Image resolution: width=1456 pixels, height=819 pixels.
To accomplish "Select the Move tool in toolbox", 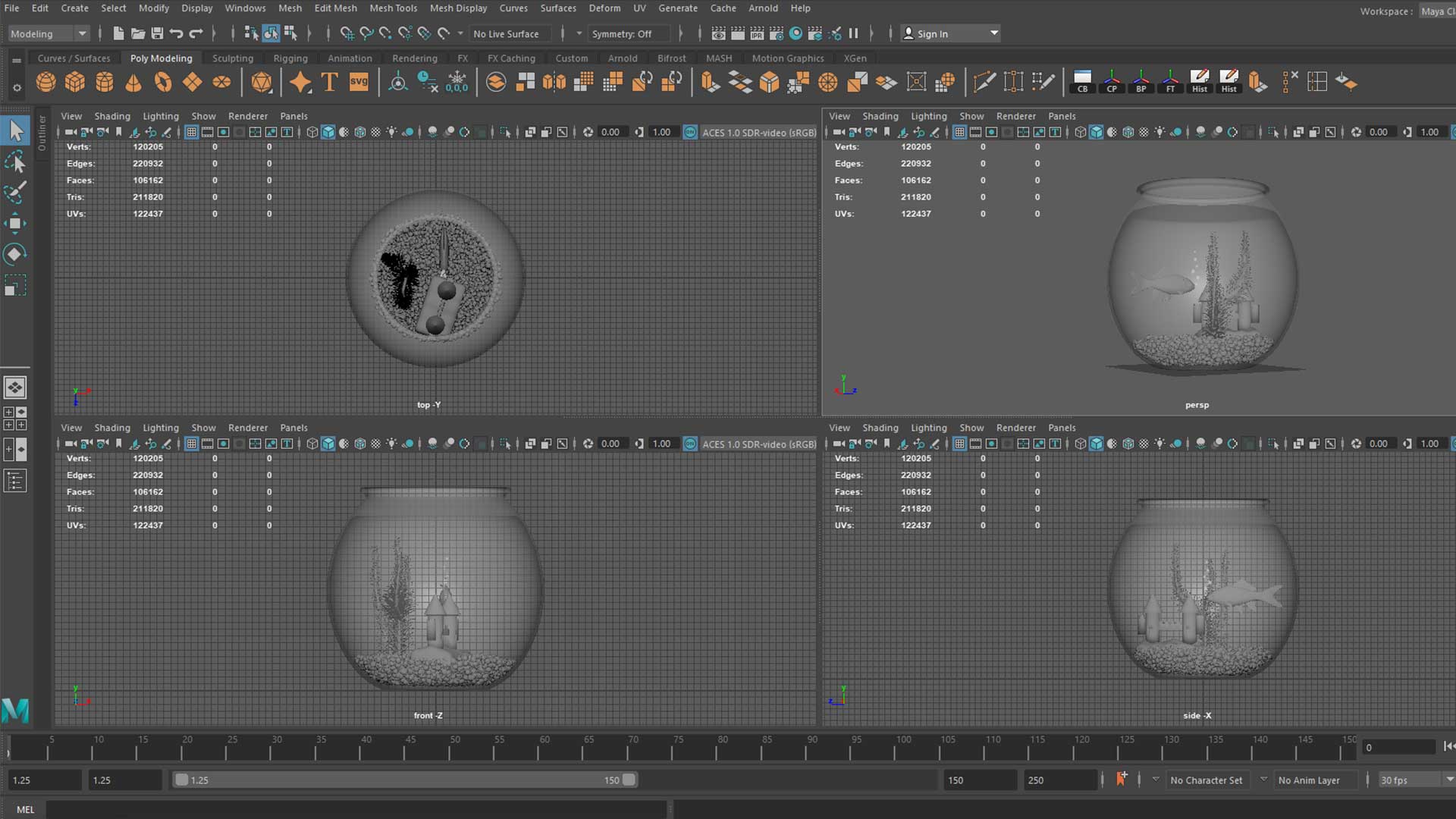I will (x=14, y=223).
